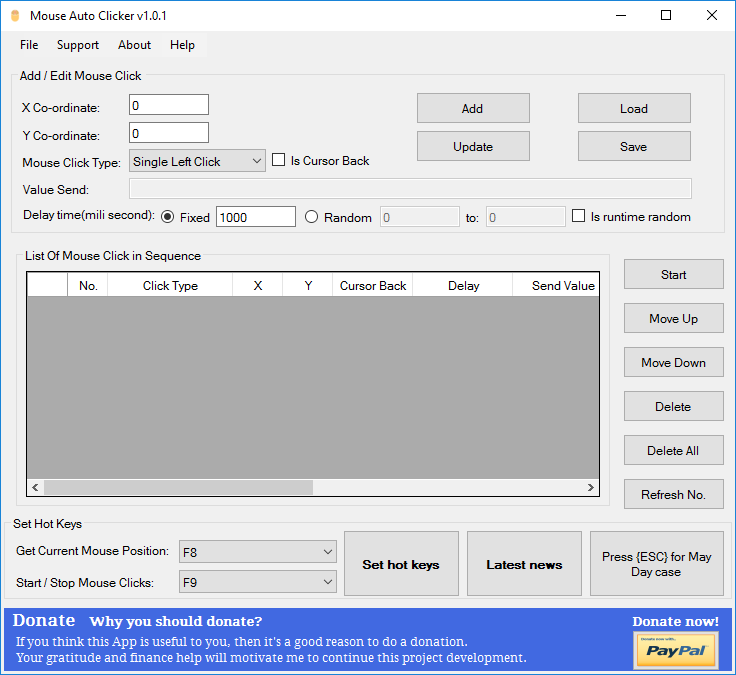Enable Is runtime random checkbox
The width and height of the screenshot is (736, 675).
click(578, 216)
